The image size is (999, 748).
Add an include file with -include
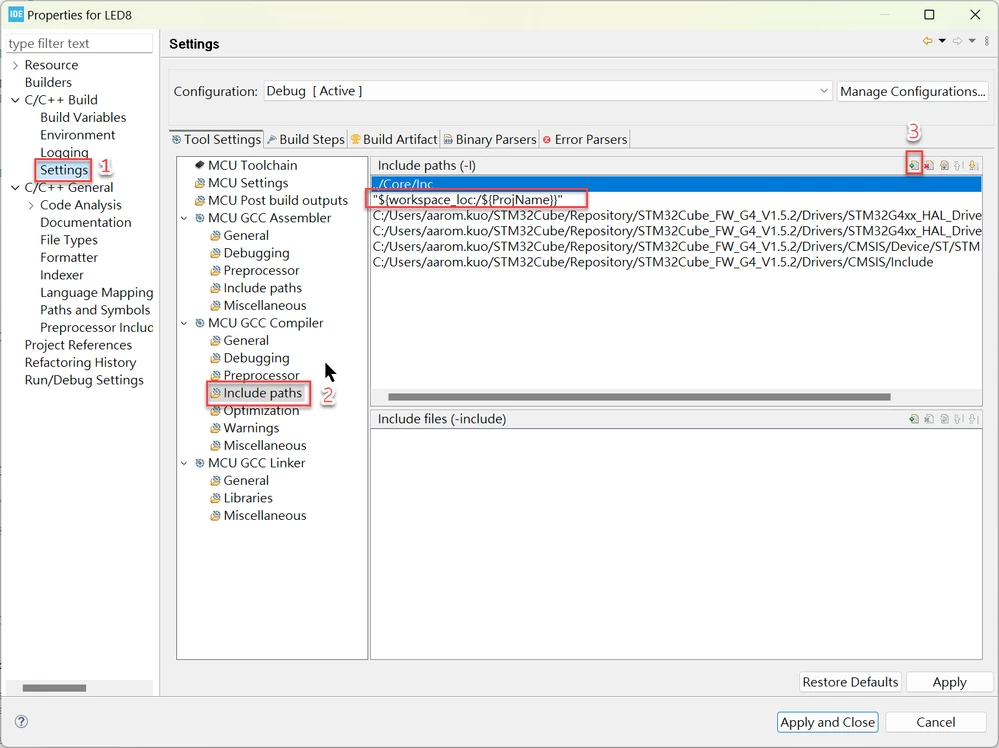[x=914, y=419]
